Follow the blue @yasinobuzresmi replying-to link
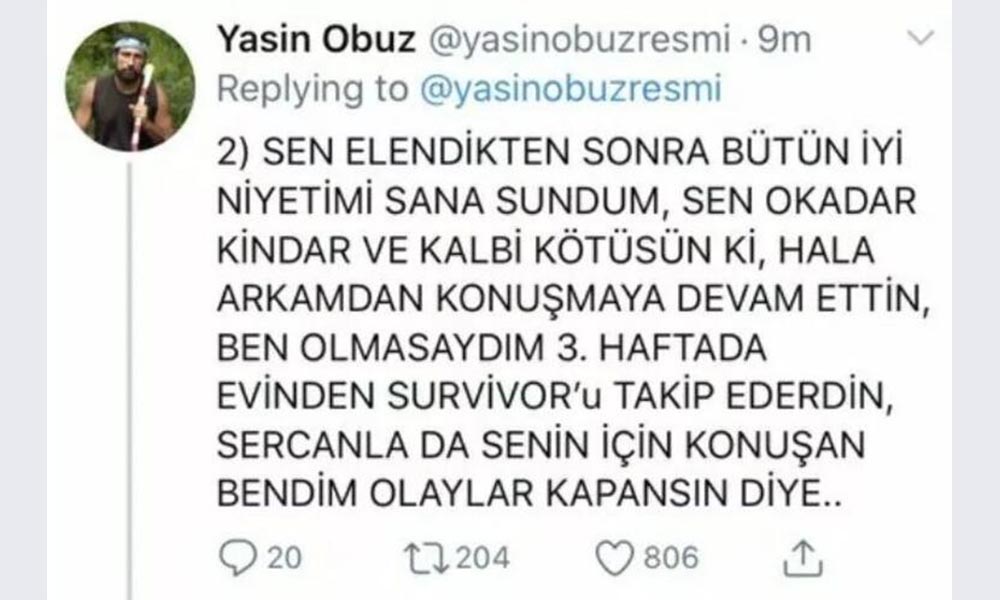Viewport: 1000px width, 600px height. [x=571, y=89]
